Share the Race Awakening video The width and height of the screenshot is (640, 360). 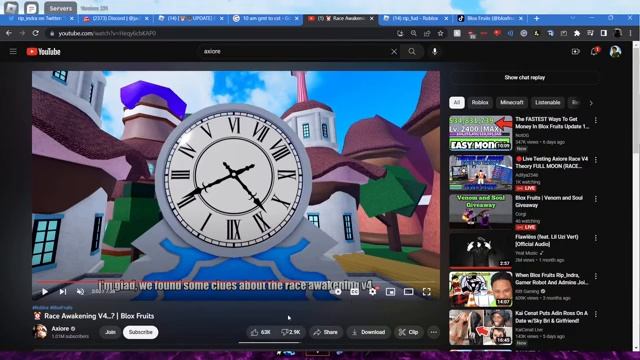[x=326, y=332]
